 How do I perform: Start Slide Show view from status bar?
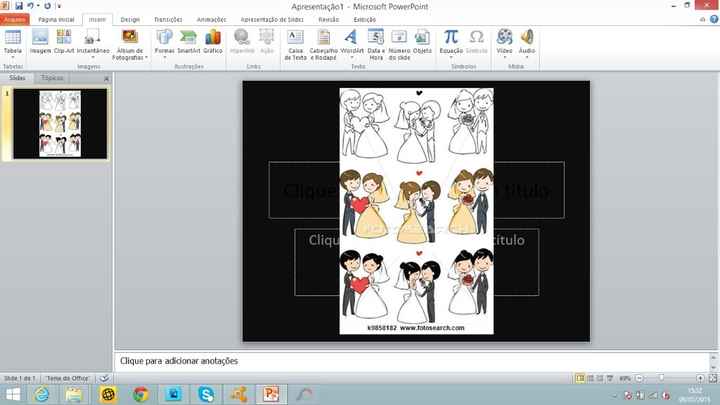pyautogui.click(x=610, y=378)
